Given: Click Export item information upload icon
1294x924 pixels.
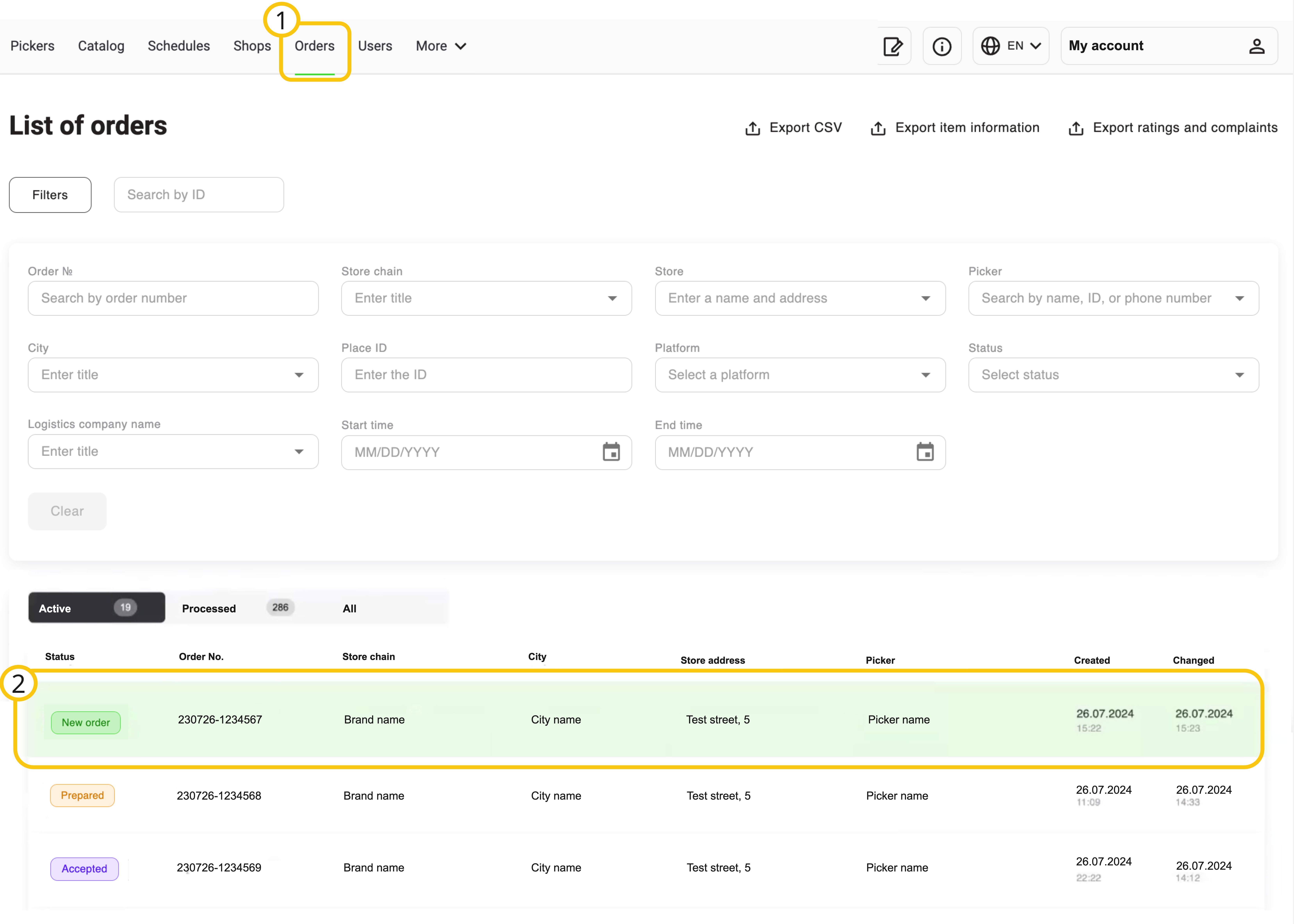Looking at the screenshot, I should [878, 129].
